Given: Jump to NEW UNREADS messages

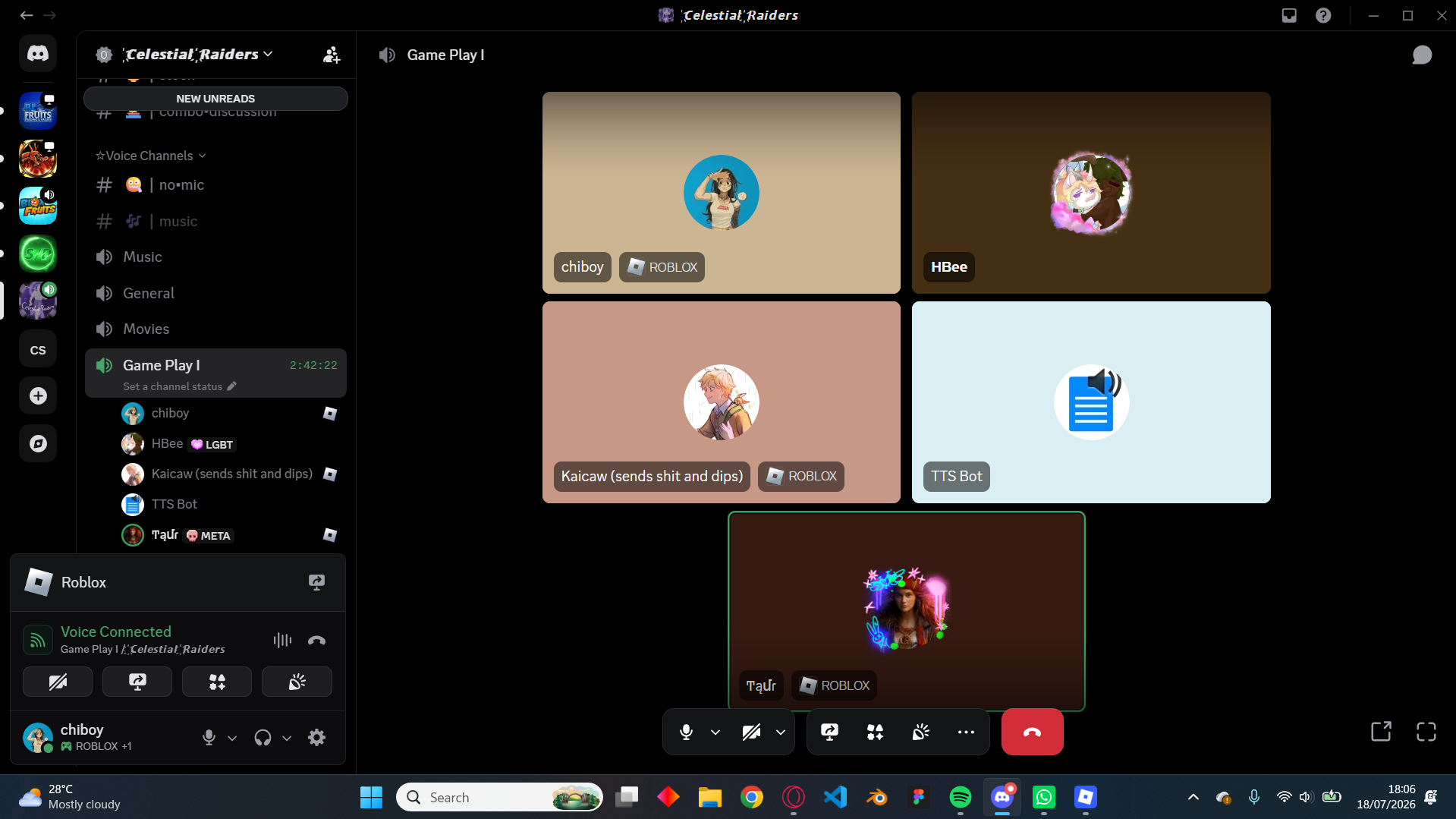Looking at the screenshot, I should [x=215, y=99].
